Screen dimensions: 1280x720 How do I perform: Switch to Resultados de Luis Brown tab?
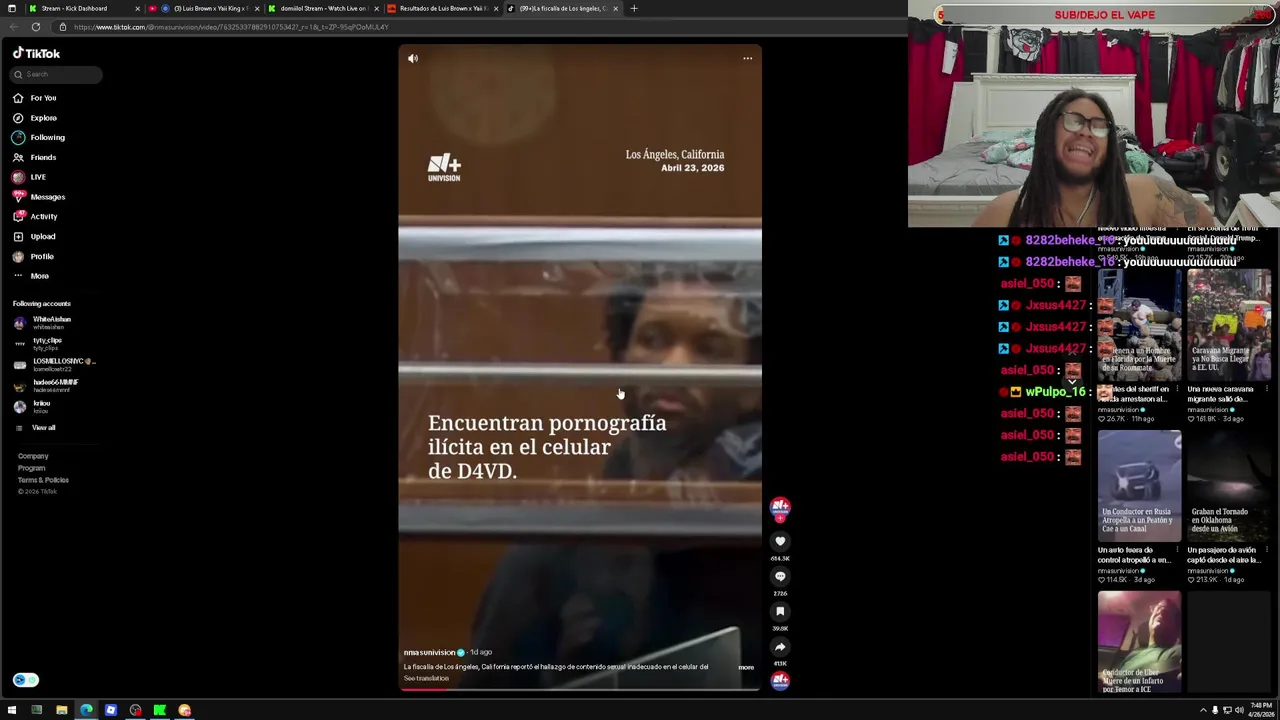point(442,8)
